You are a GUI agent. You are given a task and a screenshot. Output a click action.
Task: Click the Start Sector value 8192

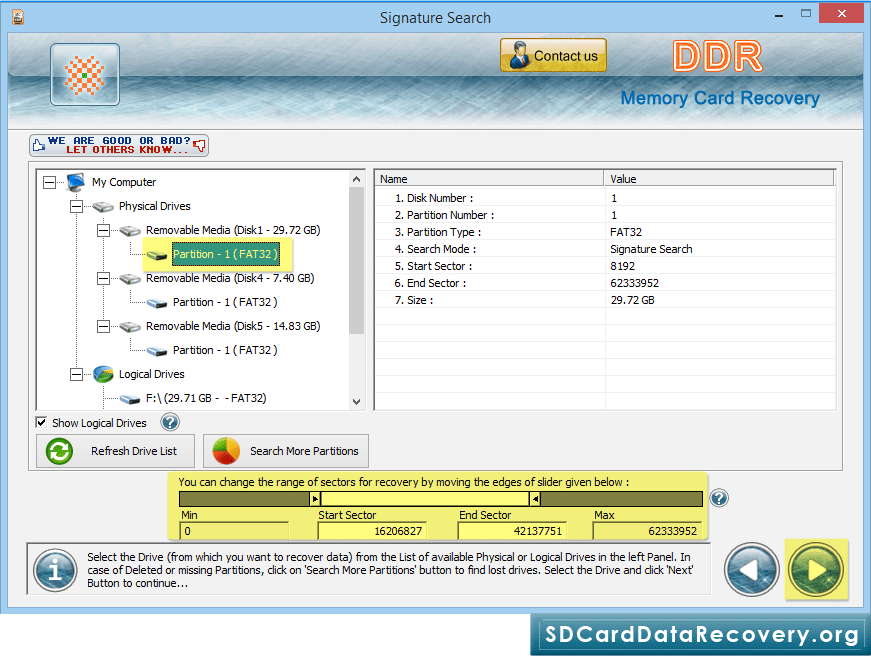(x=622, y=266)
